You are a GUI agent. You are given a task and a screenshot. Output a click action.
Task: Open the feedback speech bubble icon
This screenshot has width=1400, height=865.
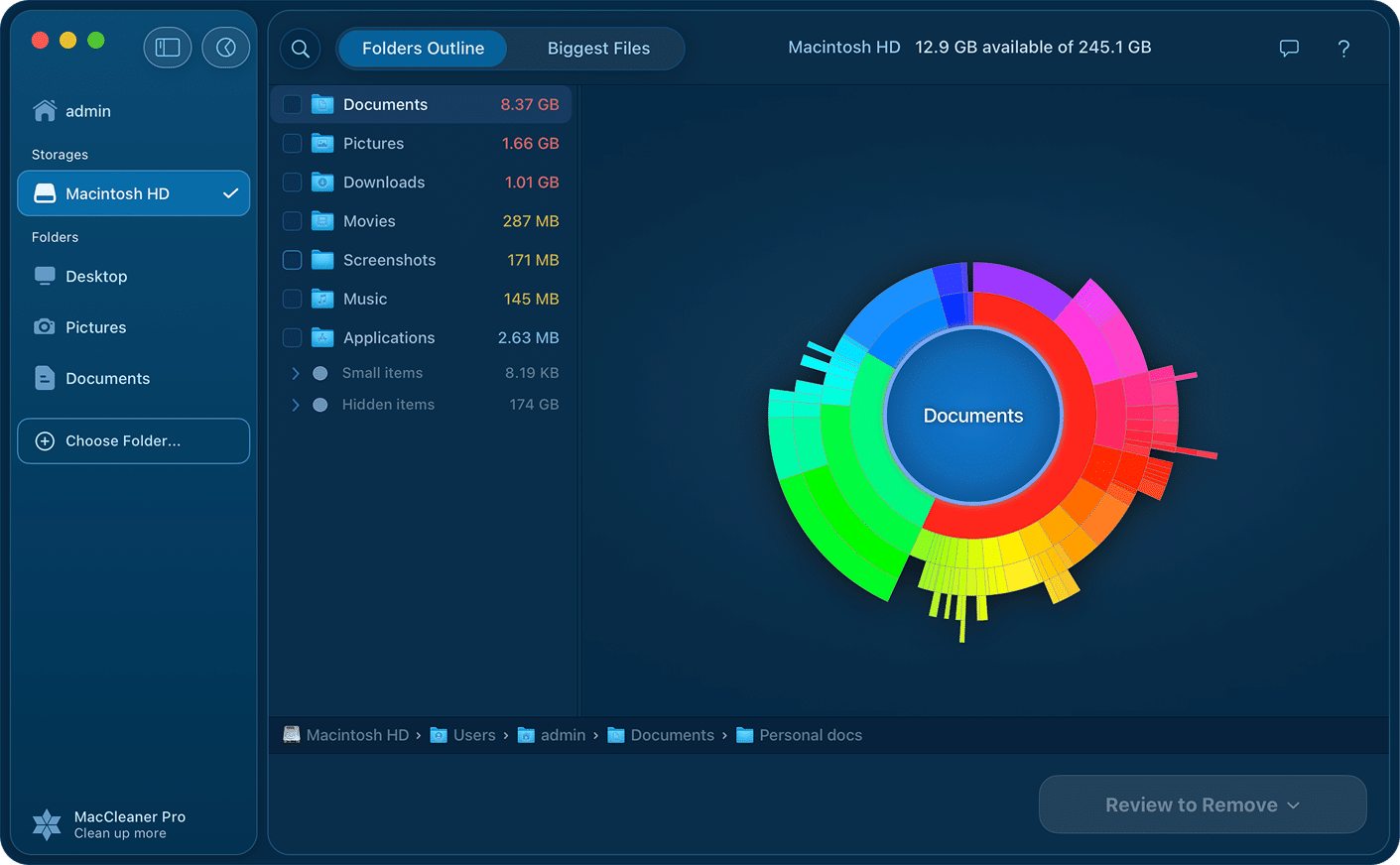1289,49
